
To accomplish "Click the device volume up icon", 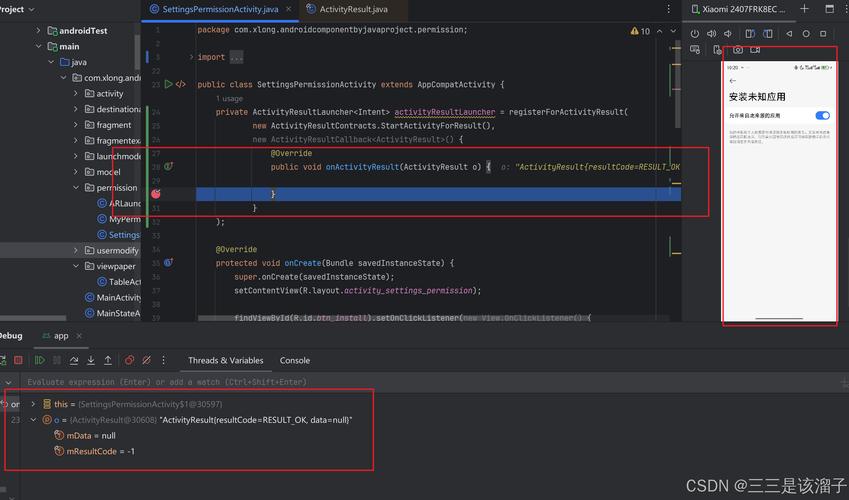I will click(x=713, y=33).
